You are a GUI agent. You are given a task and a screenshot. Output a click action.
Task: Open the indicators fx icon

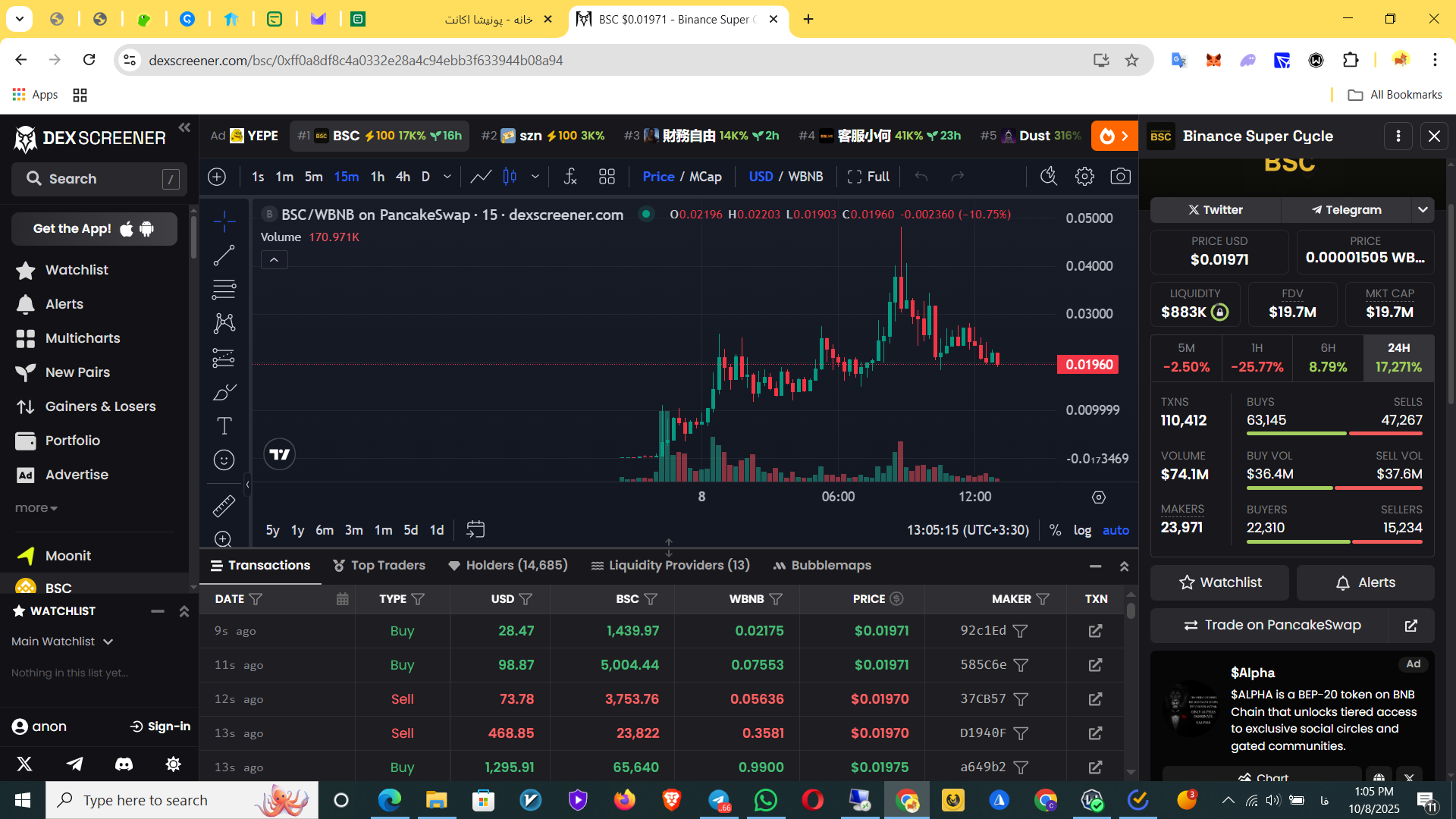[570, 177]
